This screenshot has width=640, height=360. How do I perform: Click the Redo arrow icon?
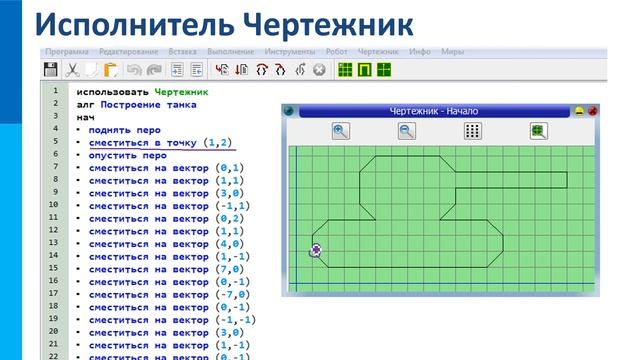click(x=154, y=70)
